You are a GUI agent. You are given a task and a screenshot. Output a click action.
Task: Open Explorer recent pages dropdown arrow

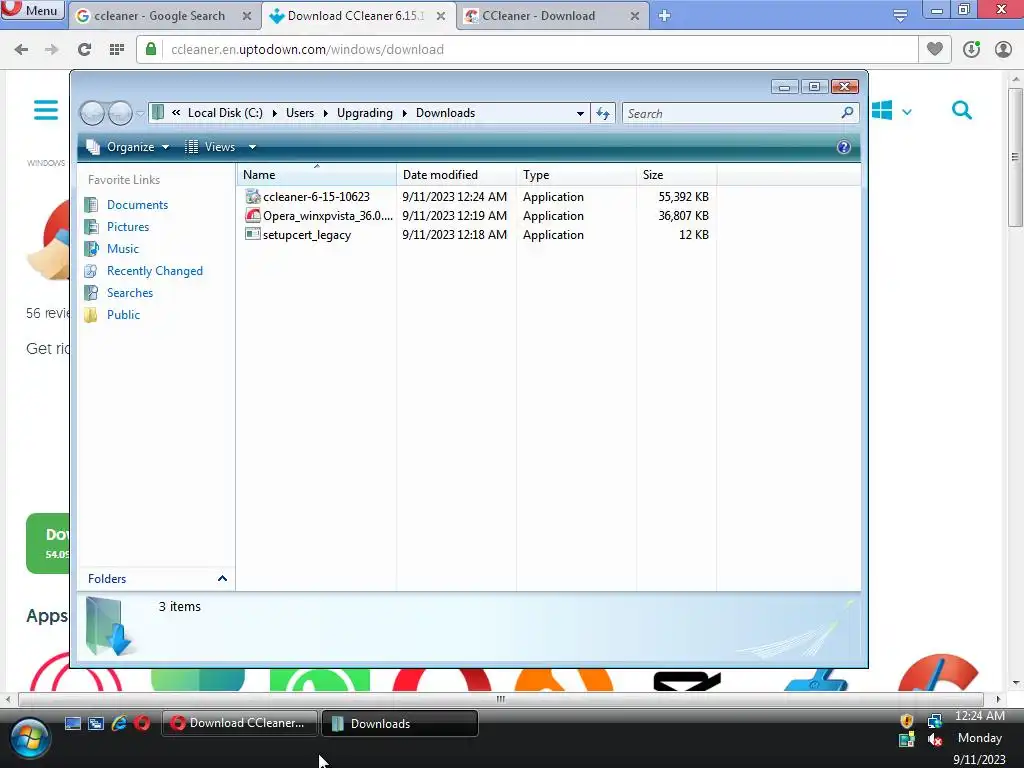pyautogui.click(x=139, y=114)
